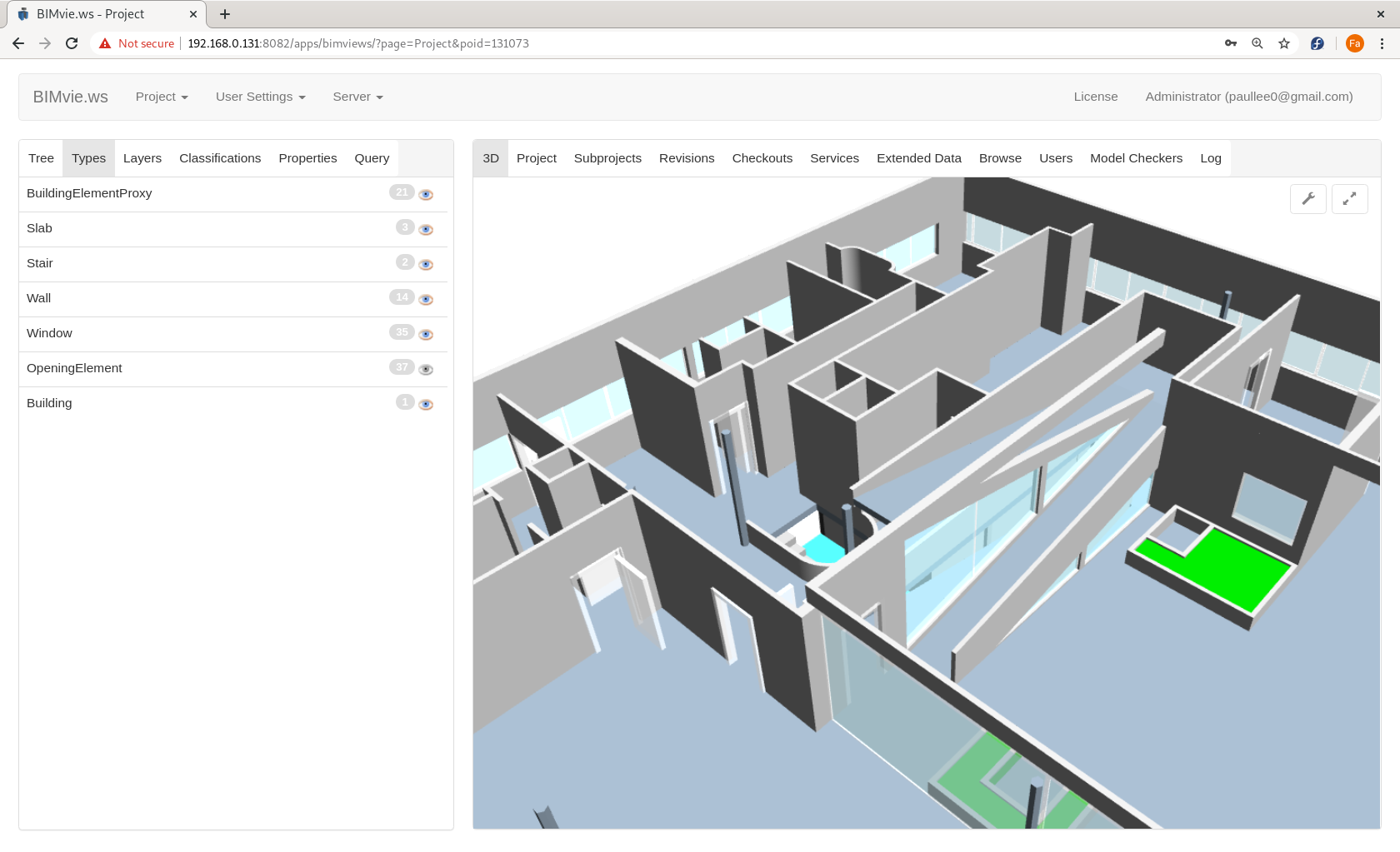Open the Project dropdown menu
This screenshot has width=1400, height=852.
(x=161, y=97)
